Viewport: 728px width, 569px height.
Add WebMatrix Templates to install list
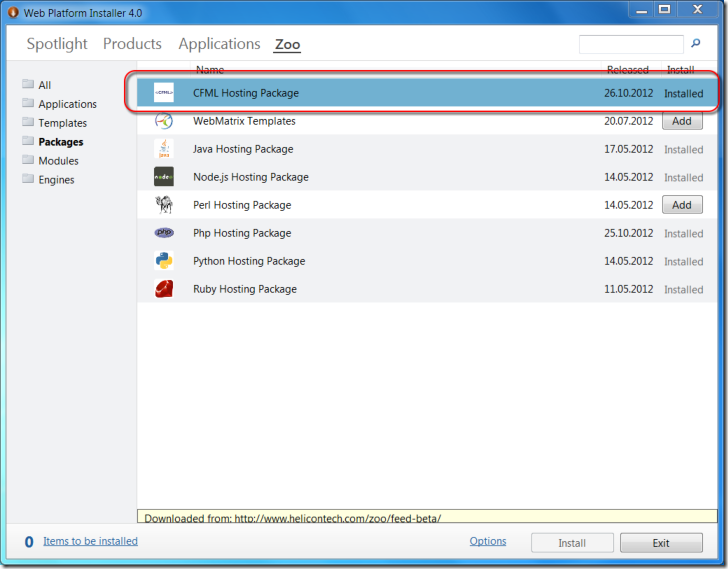coord(681,121)
